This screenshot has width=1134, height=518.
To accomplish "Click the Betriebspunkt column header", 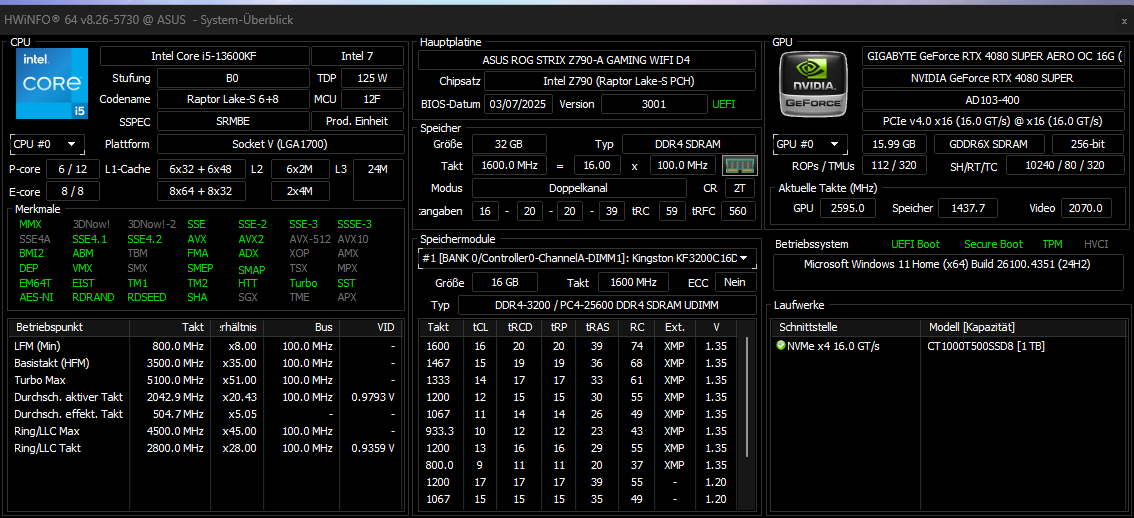I will pyautogui.click(x=69, y=328).
